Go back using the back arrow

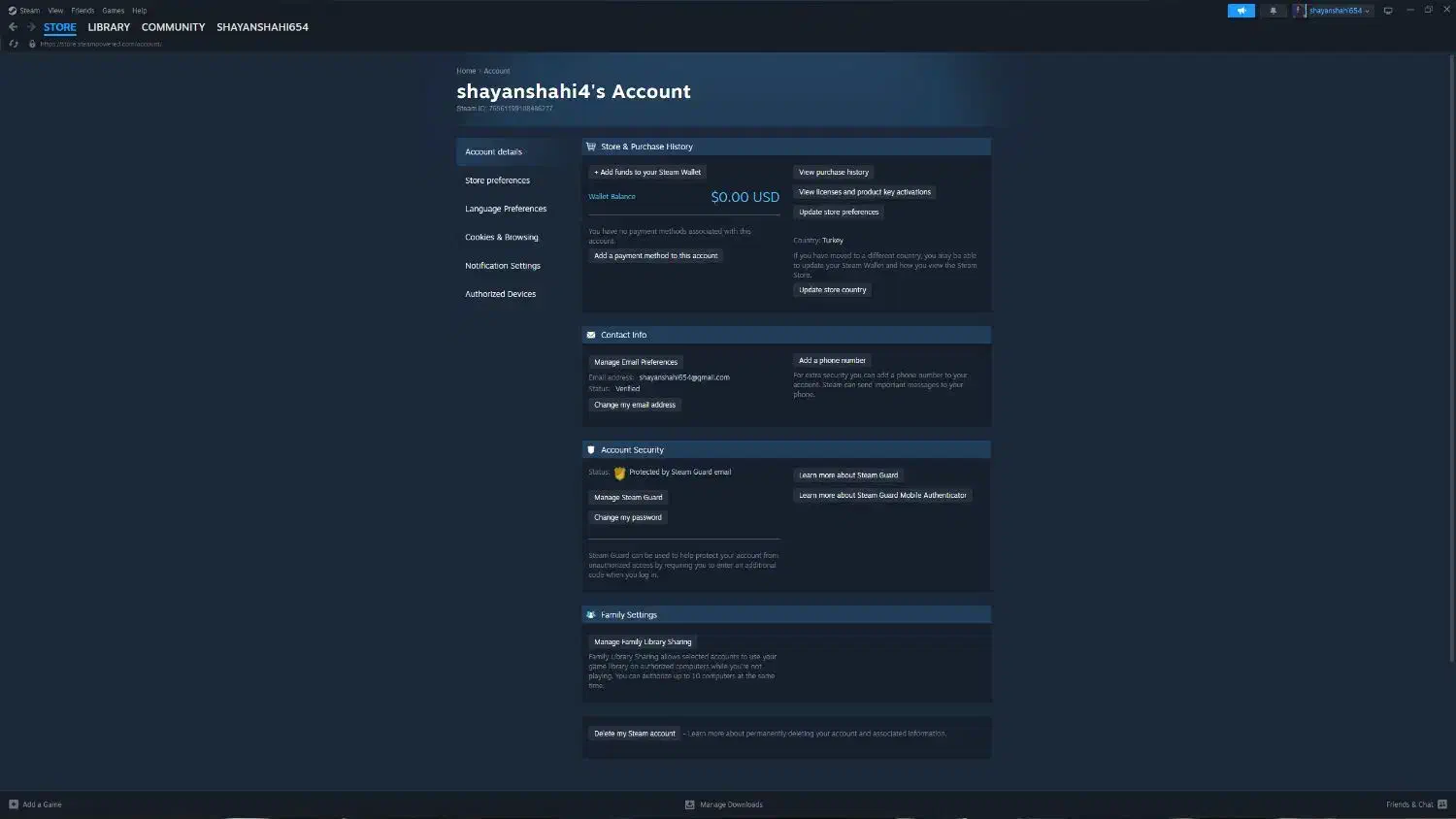coord(13,27)
